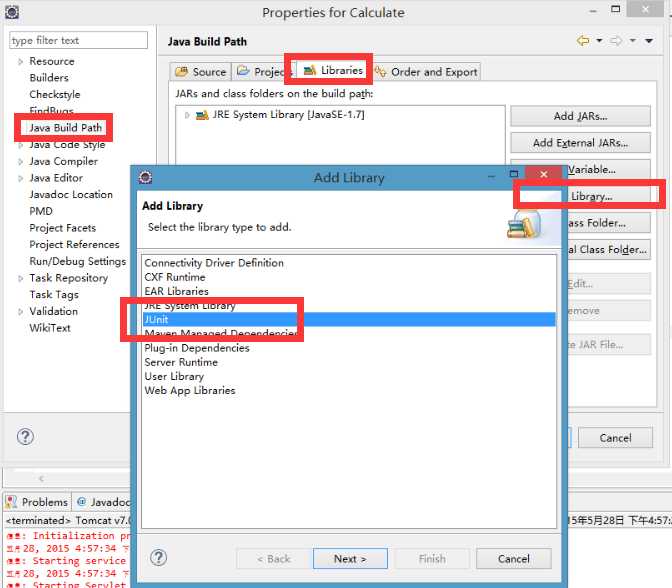Click the Add External JARs button

point(580,143)
